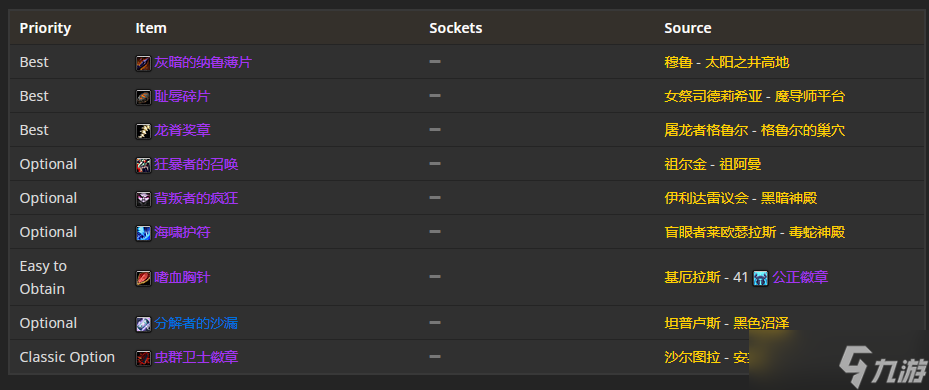Click the icon beside 耻辱碎片
Image resolution: width=929 pixels, height=390 pixels.
[143, 97]
